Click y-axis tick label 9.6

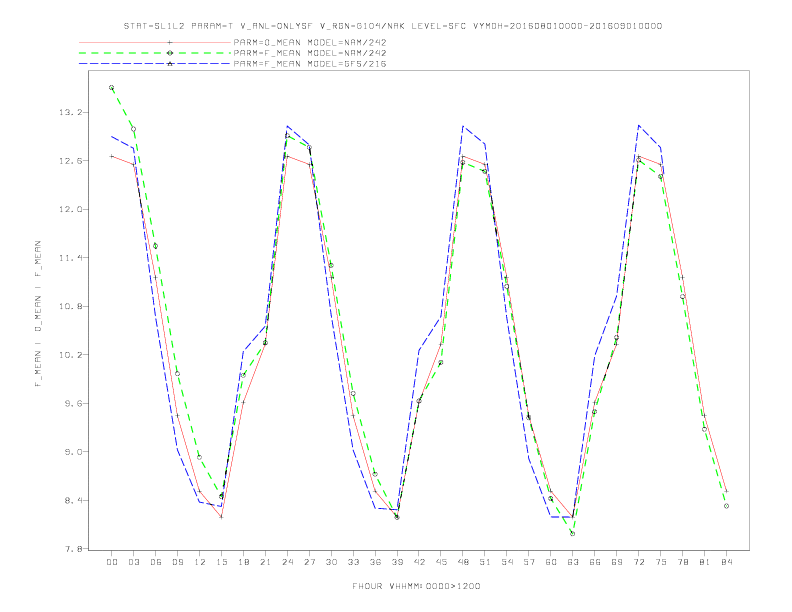point(73,403)
